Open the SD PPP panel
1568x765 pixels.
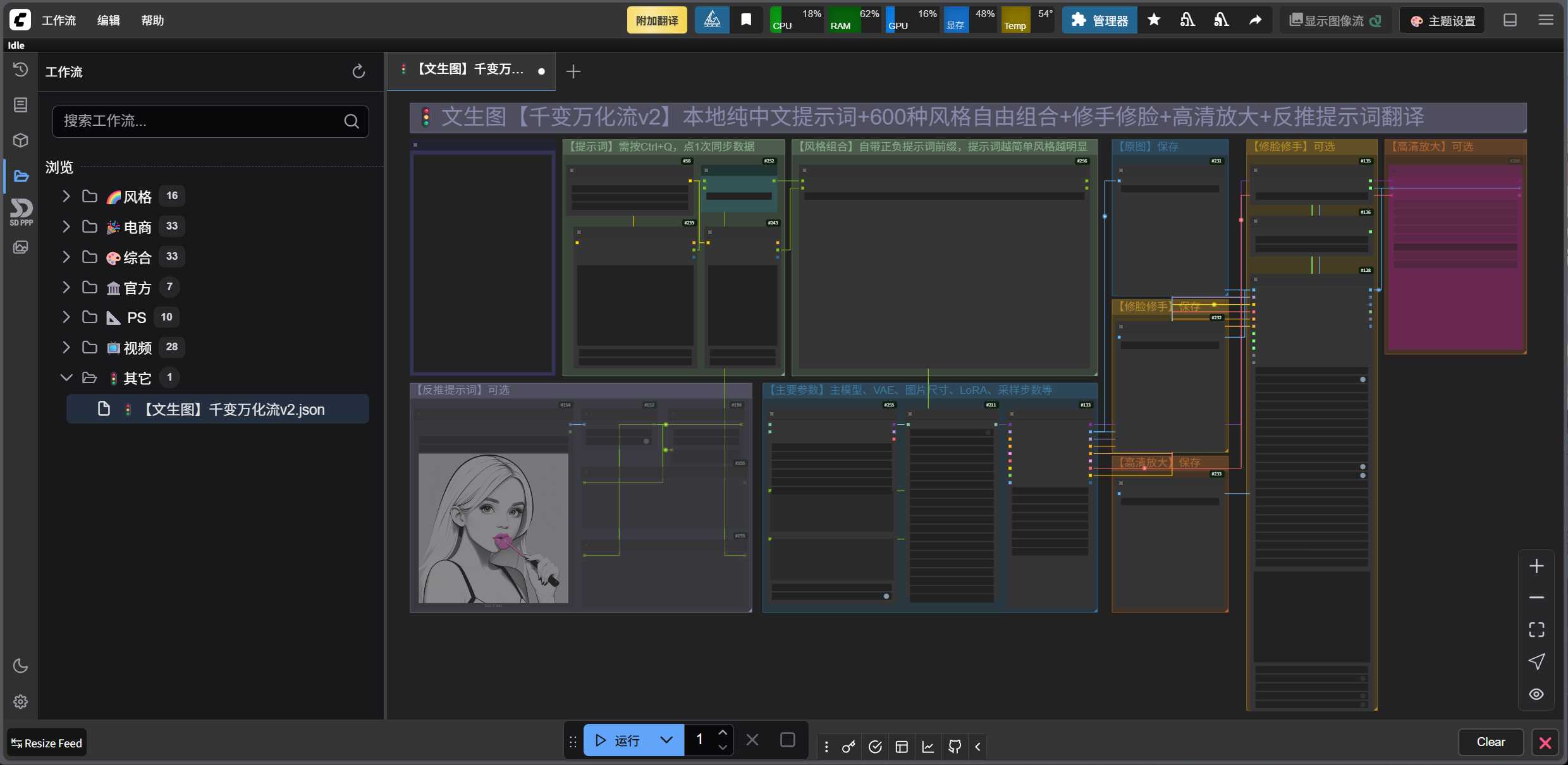(x=21, y=212)
